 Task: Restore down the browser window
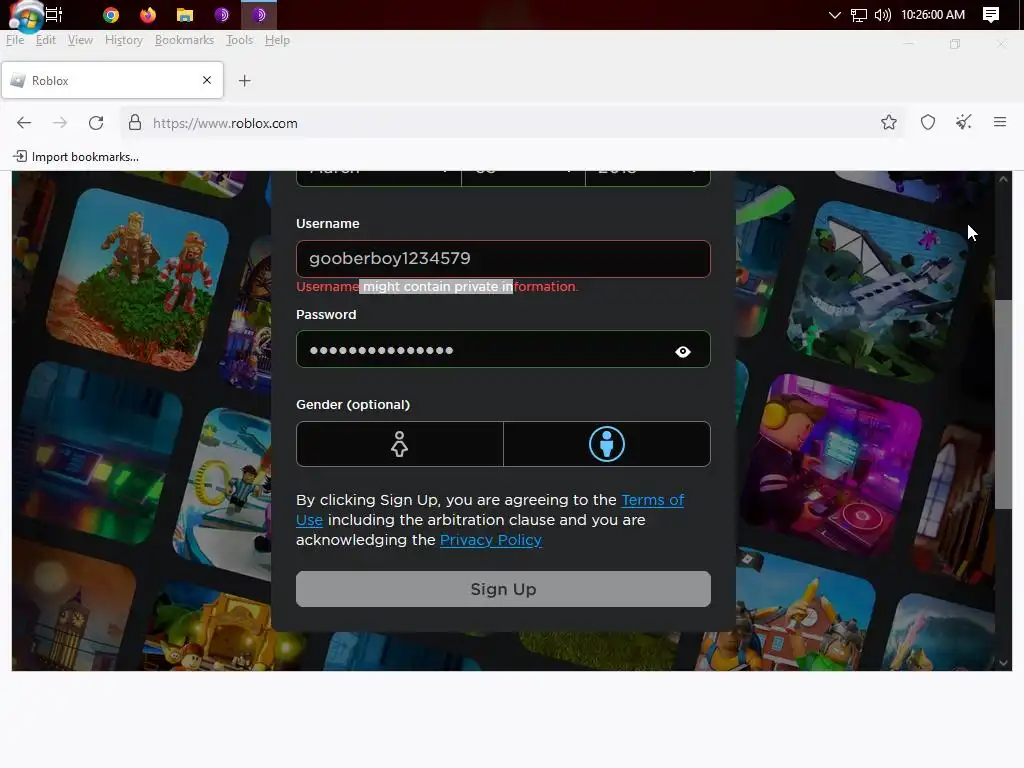click(x=955, y=44)
